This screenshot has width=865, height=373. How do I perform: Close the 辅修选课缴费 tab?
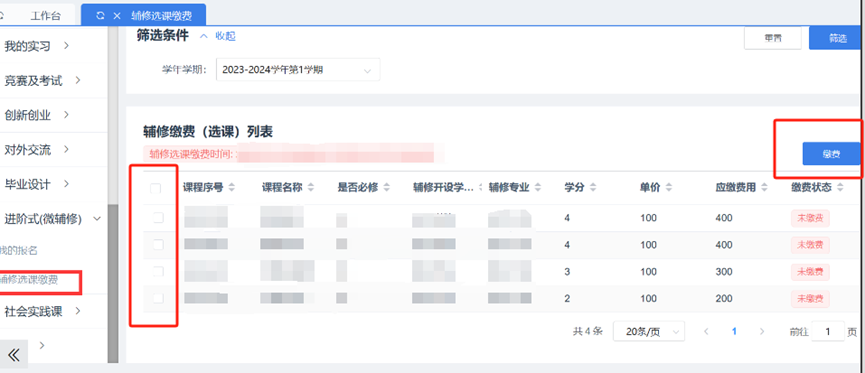tap(116, 15)
